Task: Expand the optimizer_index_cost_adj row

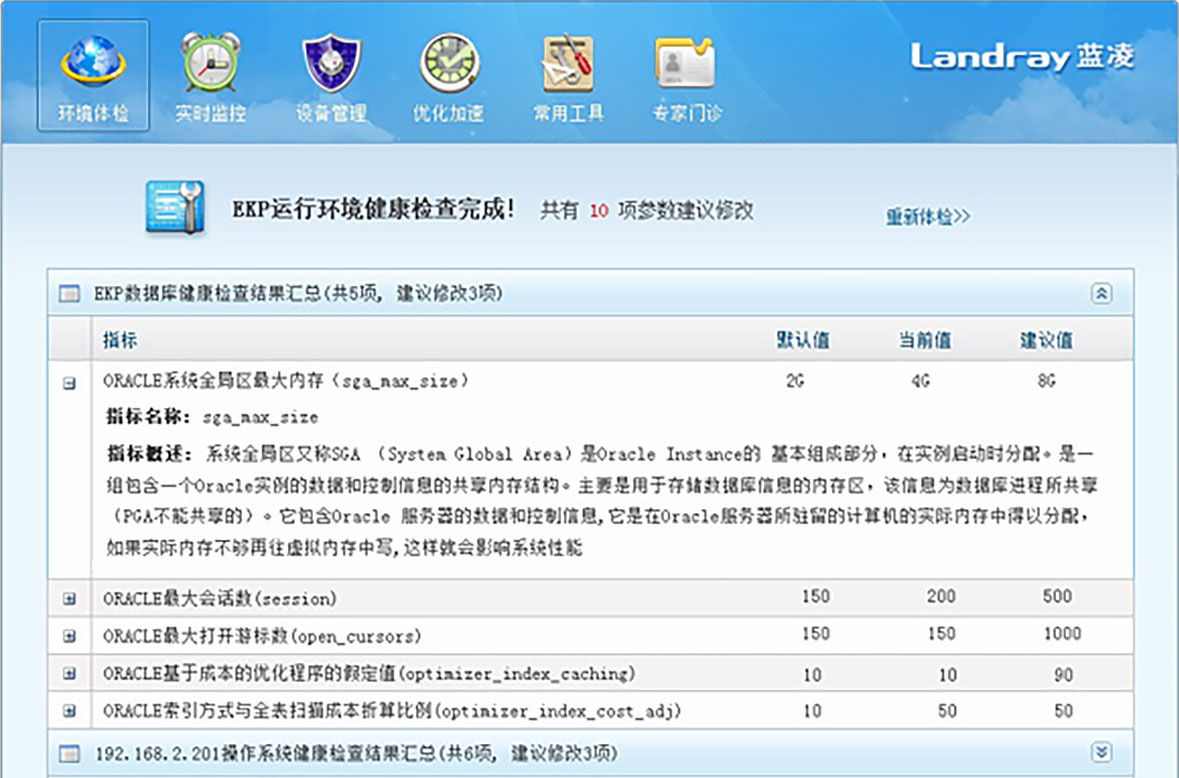Action: 69,711
